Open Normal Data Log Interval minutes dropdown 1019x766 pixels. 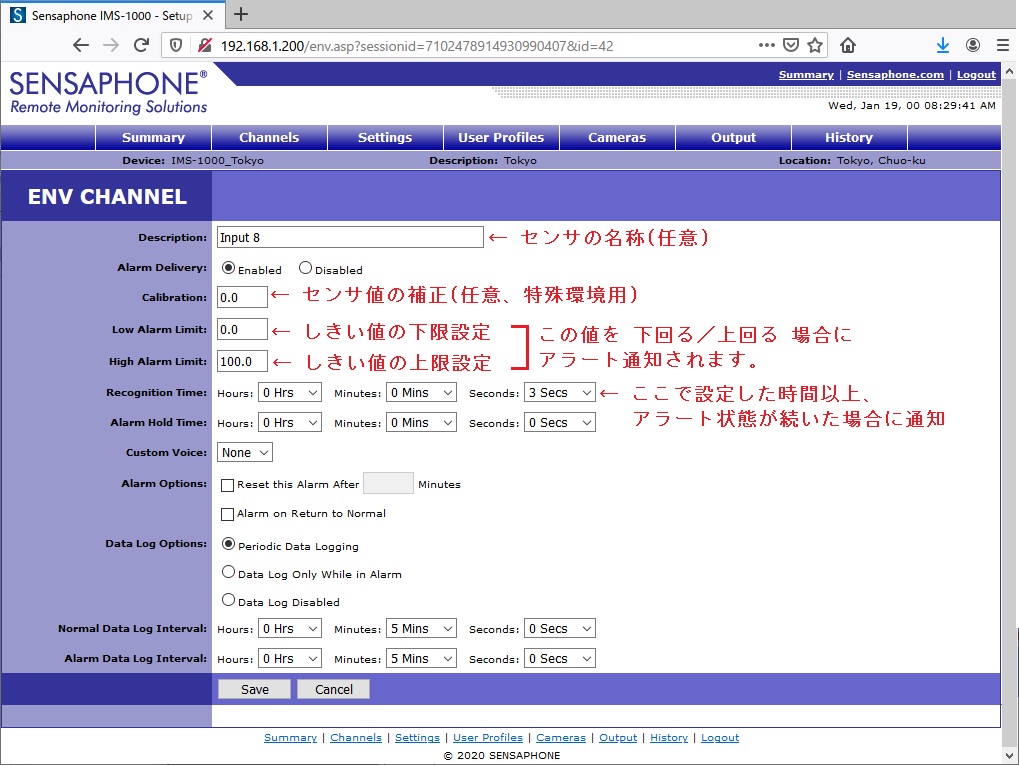(x=421, y=628)
